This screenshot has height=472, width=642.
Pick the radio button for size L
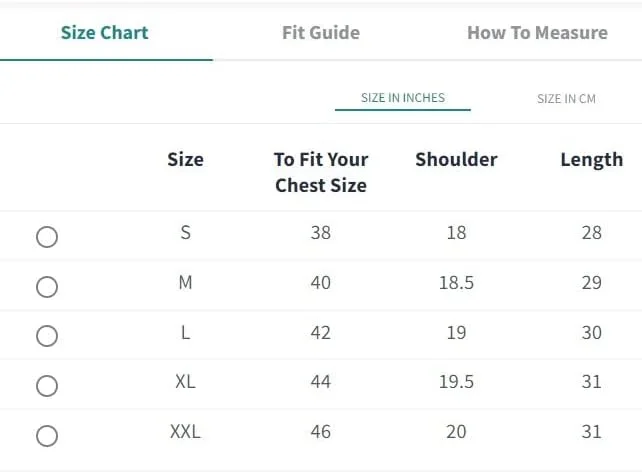(47, 336)
